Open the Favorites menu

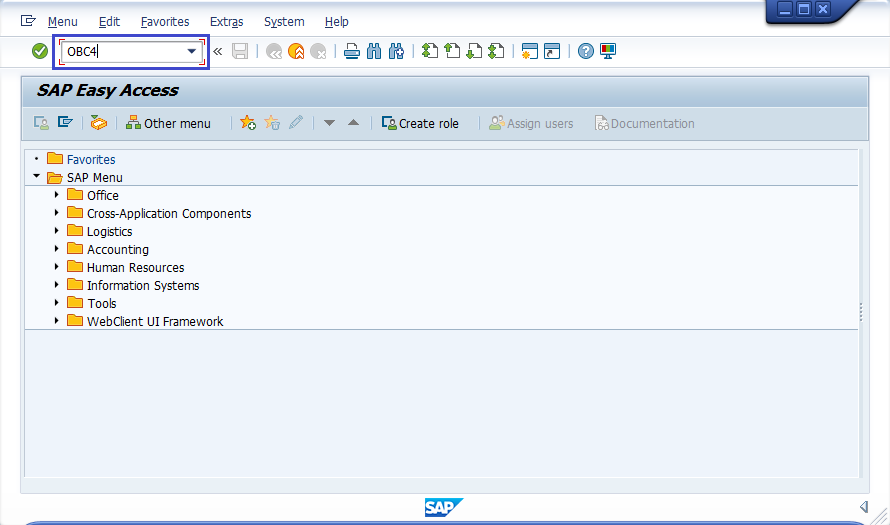165,22
